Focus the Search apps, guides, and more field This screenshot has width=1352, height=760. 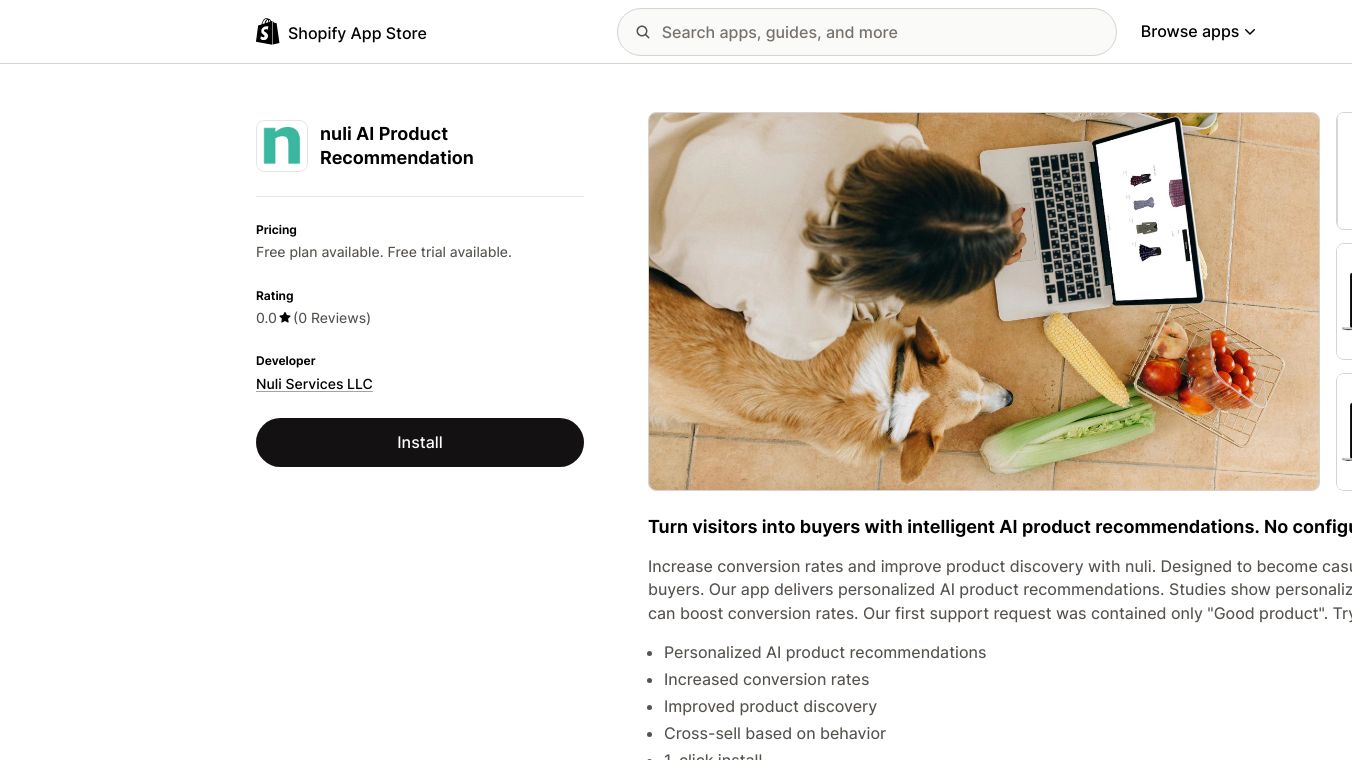pyautogui.click(x=866, y=32)
